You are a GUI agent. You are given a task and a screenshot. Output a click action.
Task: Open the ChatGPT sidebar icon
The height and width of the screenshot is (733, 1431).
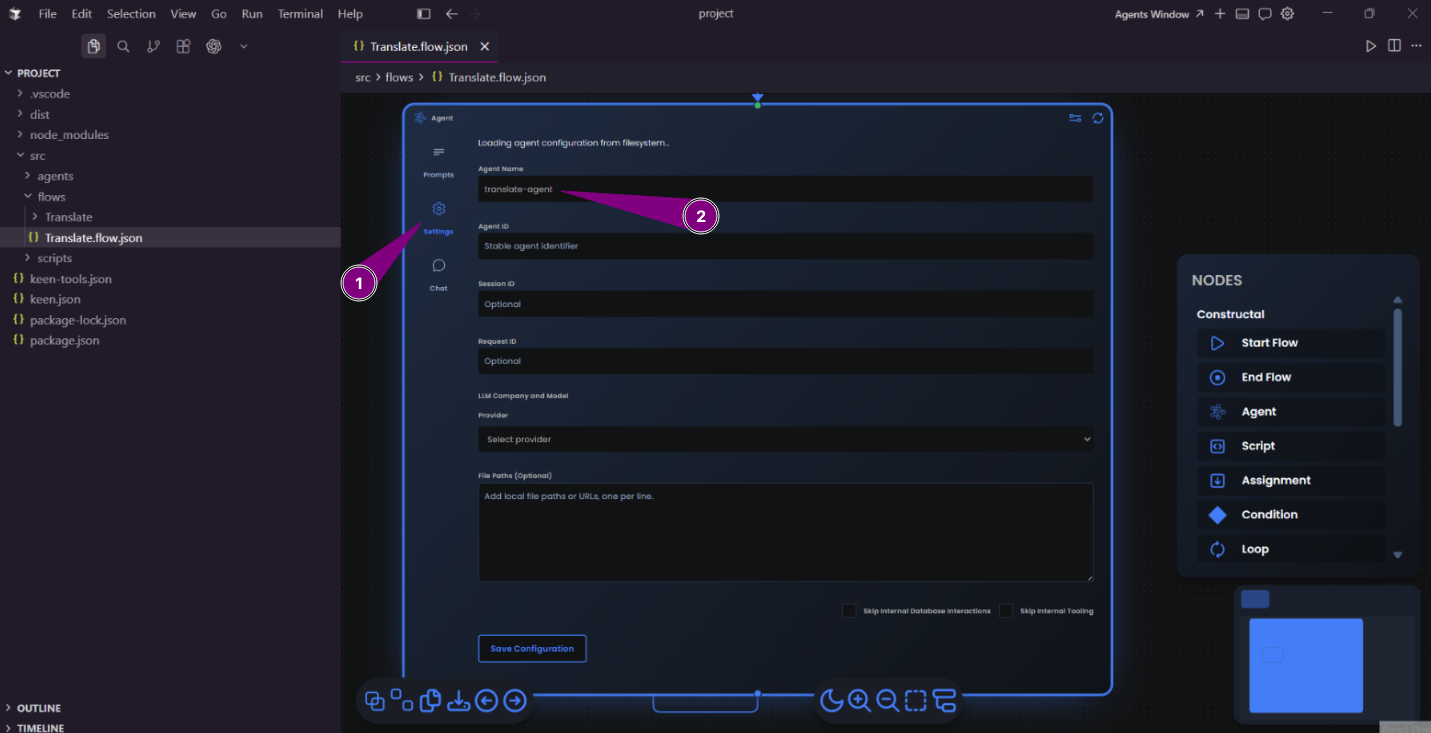213,46
